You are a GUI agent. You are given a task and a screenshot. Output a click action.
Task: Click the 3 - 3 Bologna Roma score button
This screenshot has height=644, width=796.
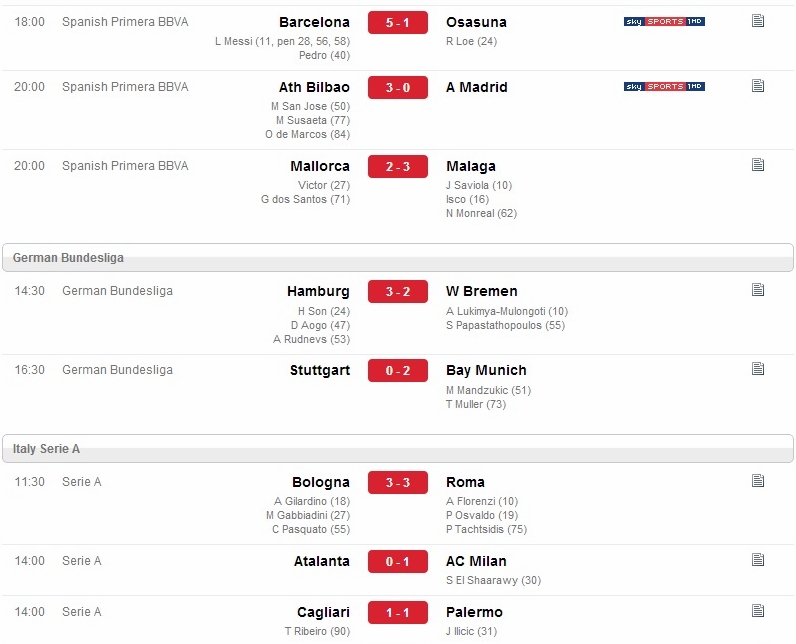[397, 482]
